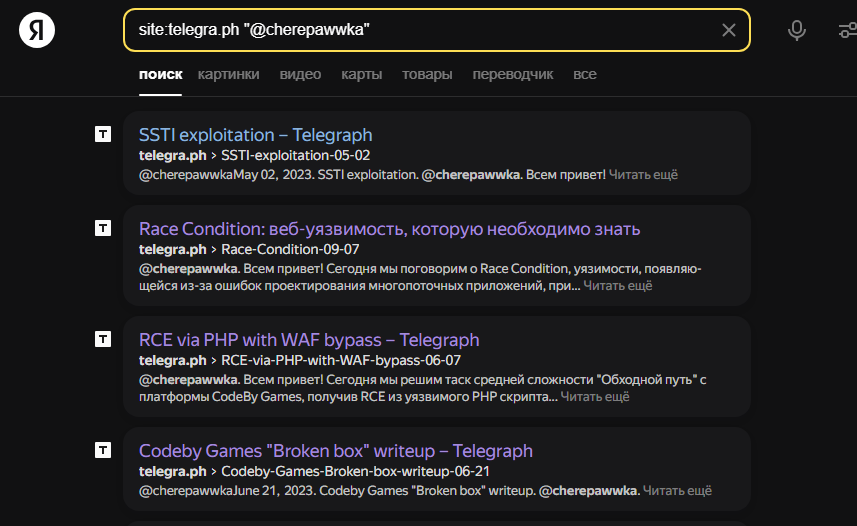Click snippet text "May 02, 2023. SSTI exploitation"
The image size is (857, 526).
click(x=326, y=174)
